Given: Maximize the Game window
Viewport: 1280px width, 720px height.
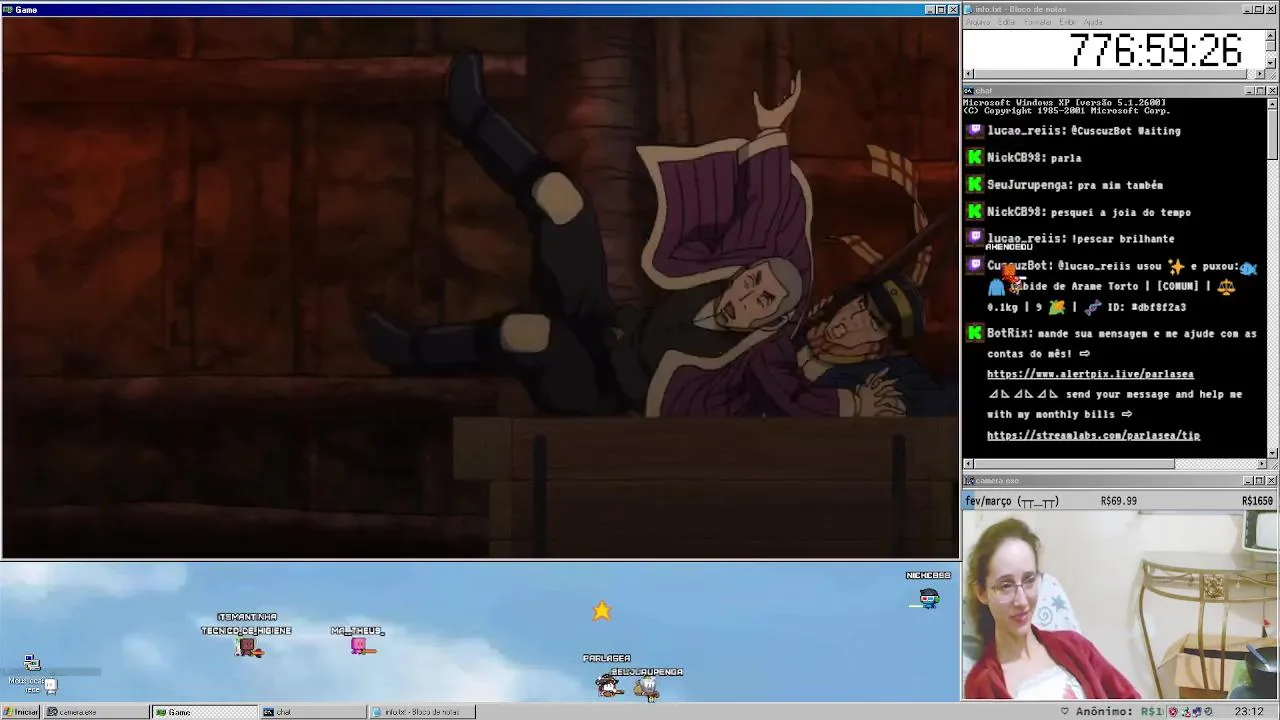Looking at the screenshot, I should [941, 10].
